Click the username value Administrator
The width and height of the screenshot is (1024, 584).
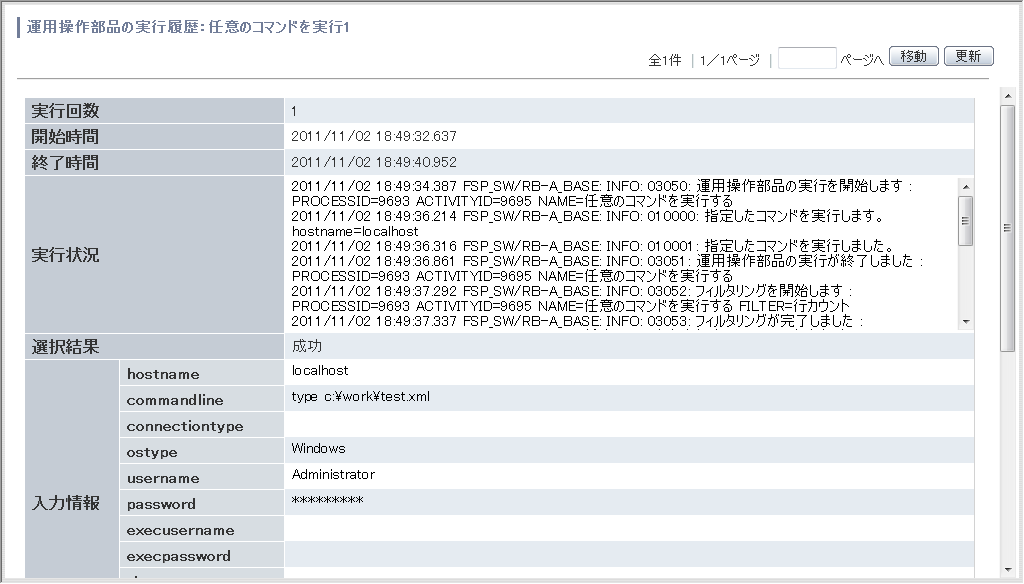pyautogui.click(x=333, y=475)
